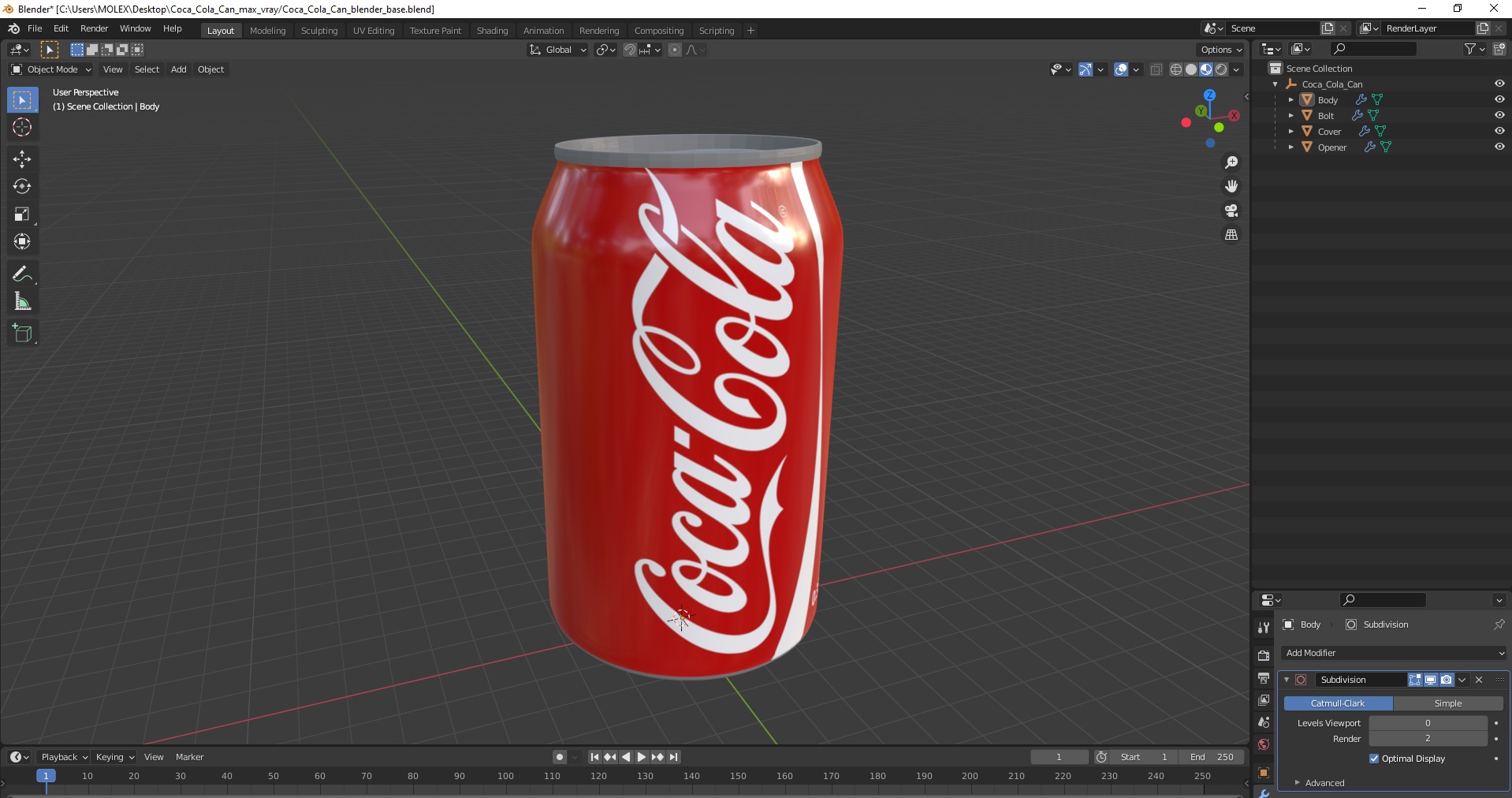Hide the Coca_Cola_Can collection

[x=1499, y=84]
